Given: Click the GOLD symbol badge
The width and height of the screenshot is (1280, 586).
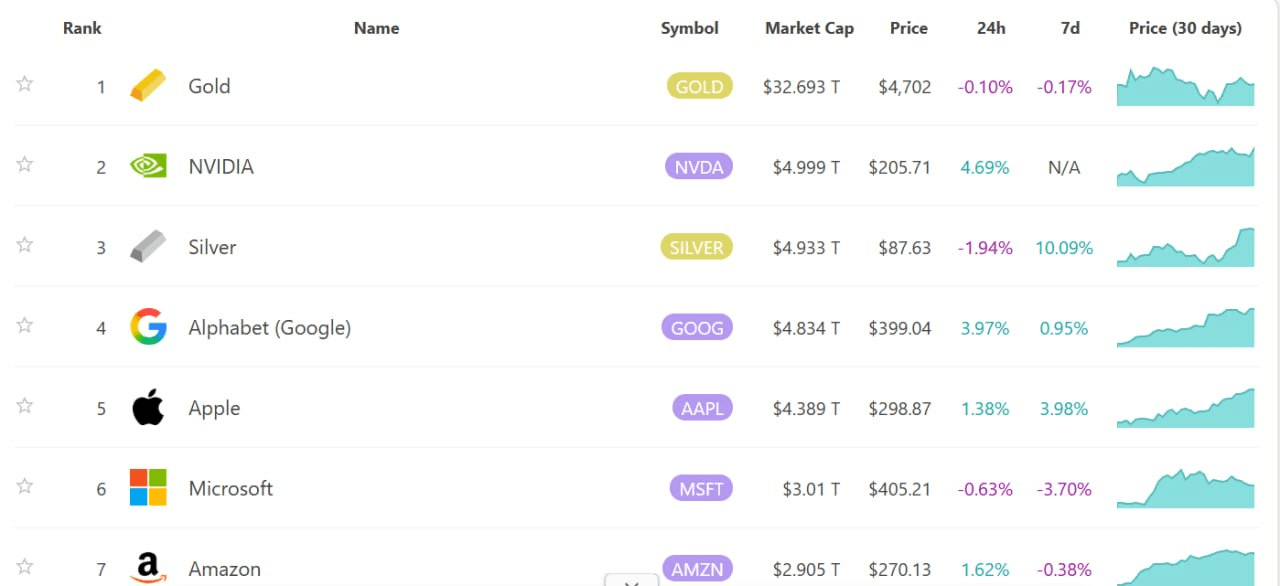Looking at the screenshot, I should tap(700, 86).
